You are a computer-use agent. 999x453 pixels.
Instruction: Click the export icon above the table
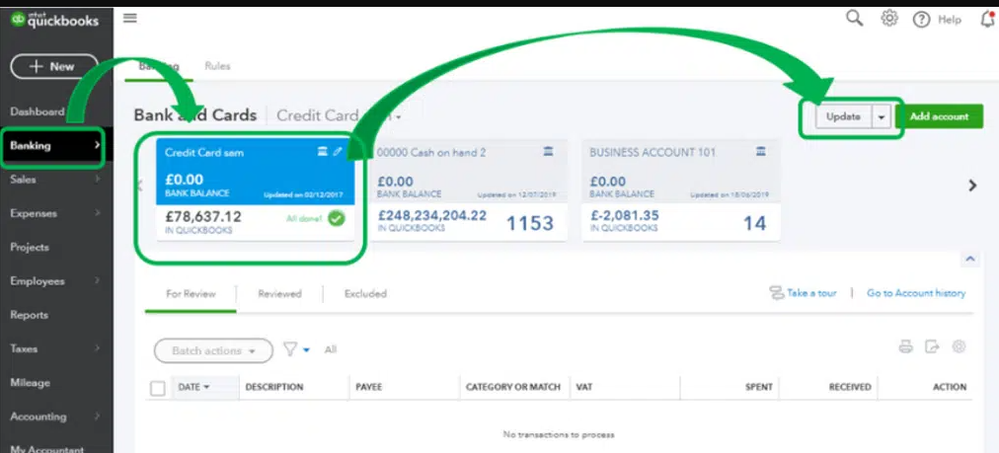point(932,347)
